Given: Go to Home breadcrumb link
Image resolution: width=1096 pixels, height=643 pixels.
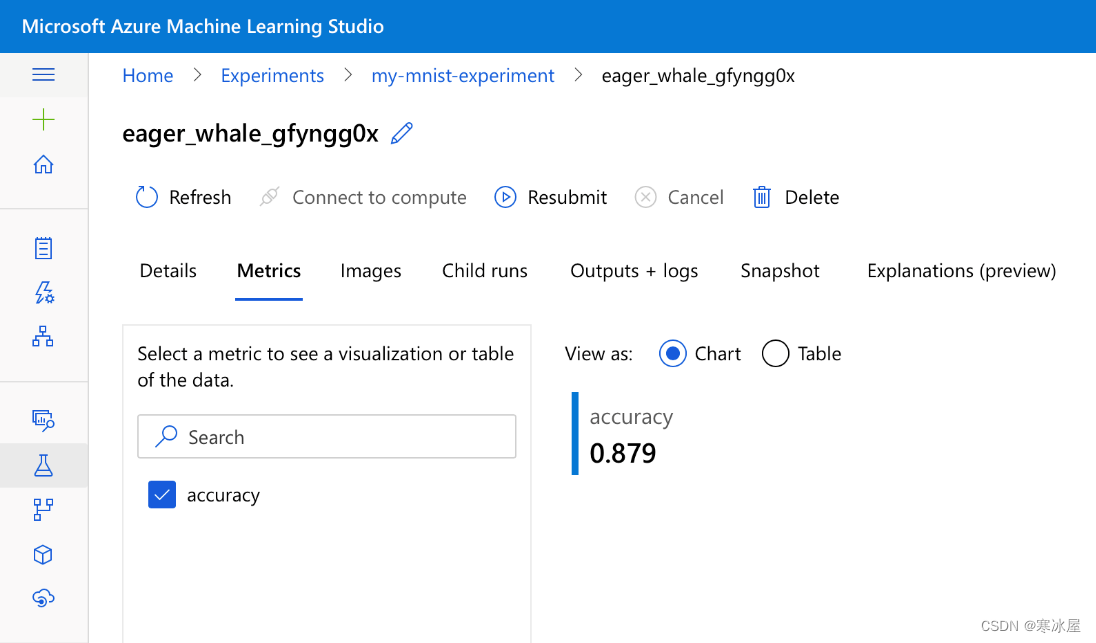Looking at the screenshot, I should [x=147, y=75].
